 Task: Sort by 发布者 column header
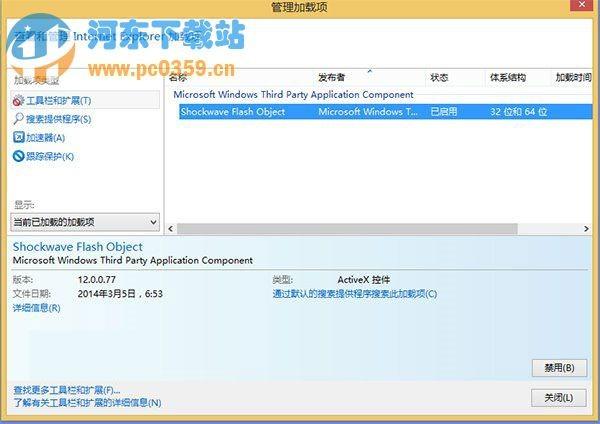tap(331, 78)
